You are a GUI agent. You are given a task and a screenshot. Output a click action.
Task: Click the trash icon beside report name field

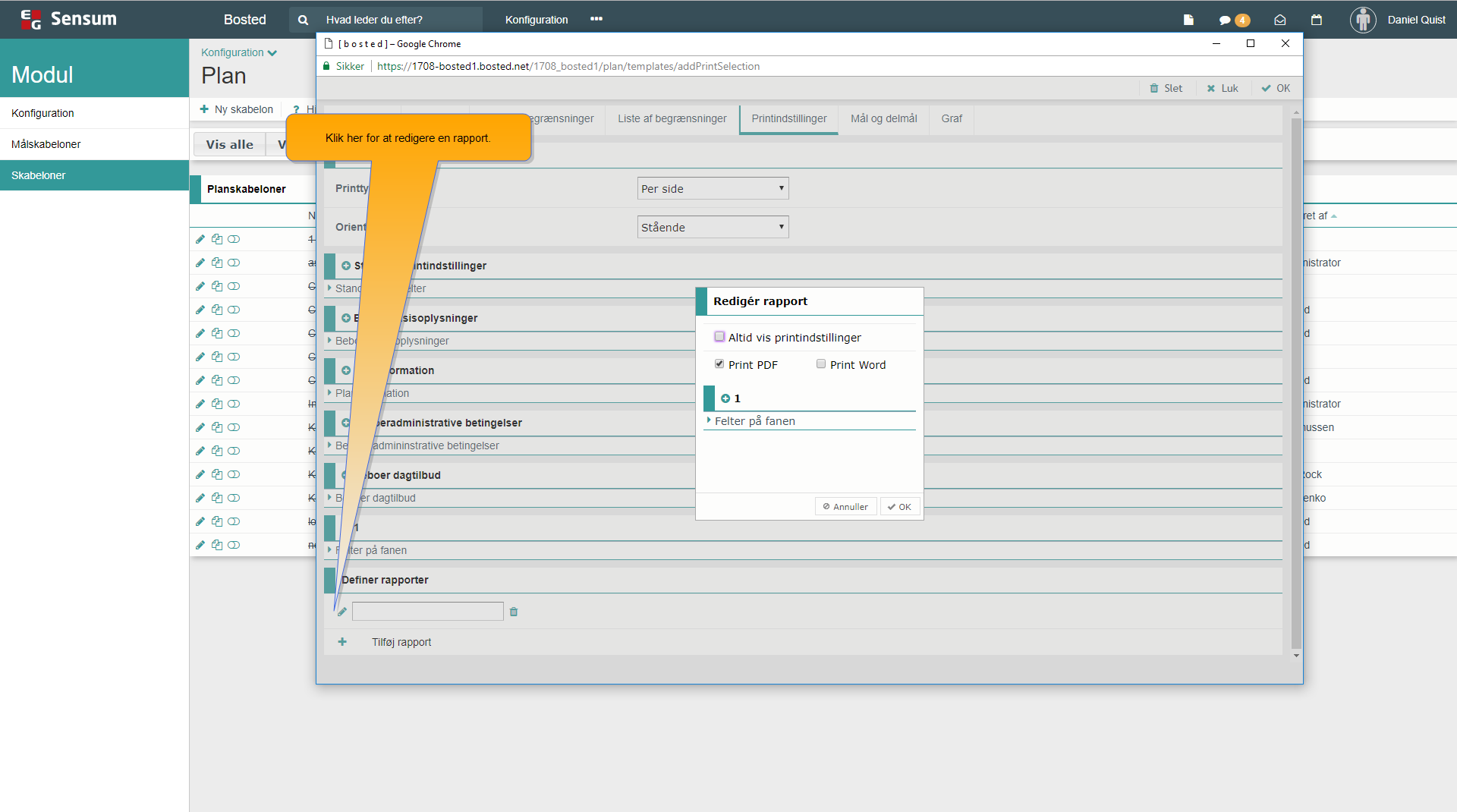pyautogui.click(x=514, y=612)
